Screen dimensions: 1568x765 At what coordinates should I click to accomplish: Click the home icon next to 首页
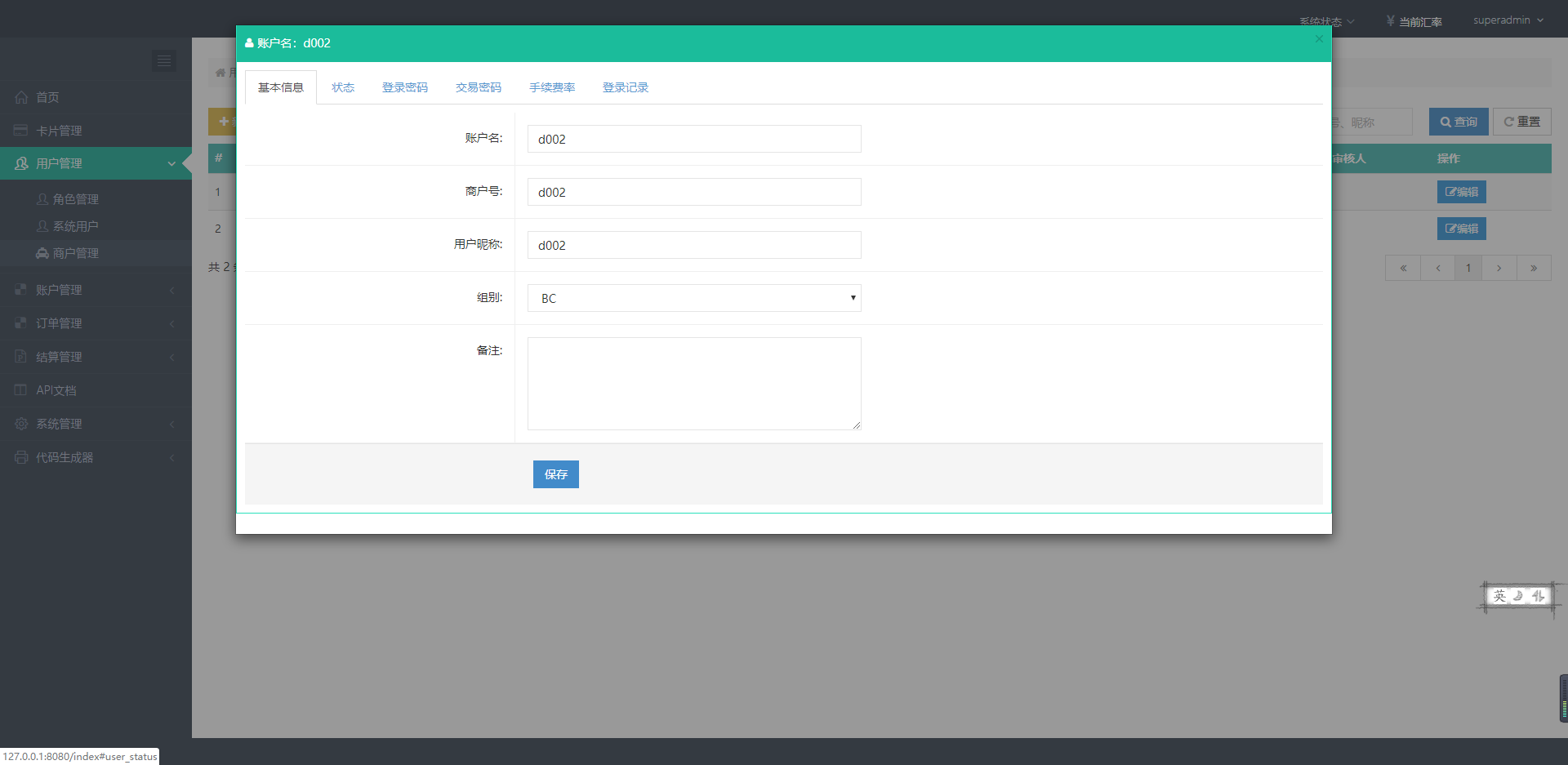[21, 97]
